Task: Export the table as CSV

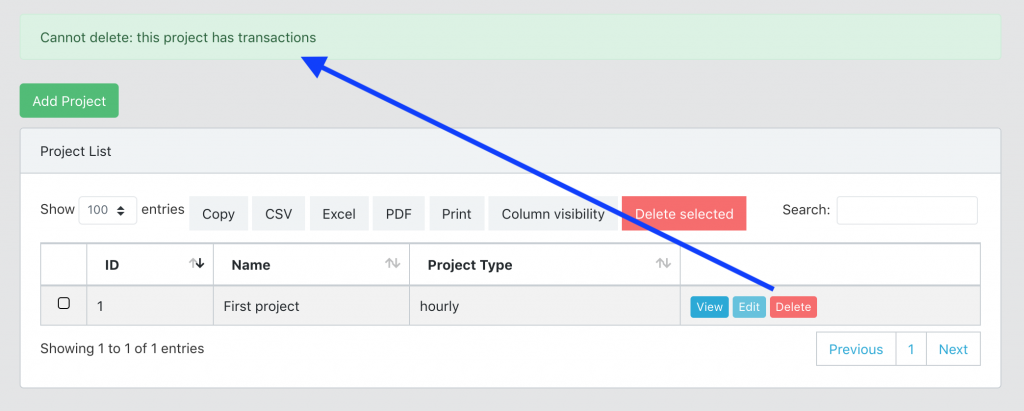Action: click(x=278, y=214)
